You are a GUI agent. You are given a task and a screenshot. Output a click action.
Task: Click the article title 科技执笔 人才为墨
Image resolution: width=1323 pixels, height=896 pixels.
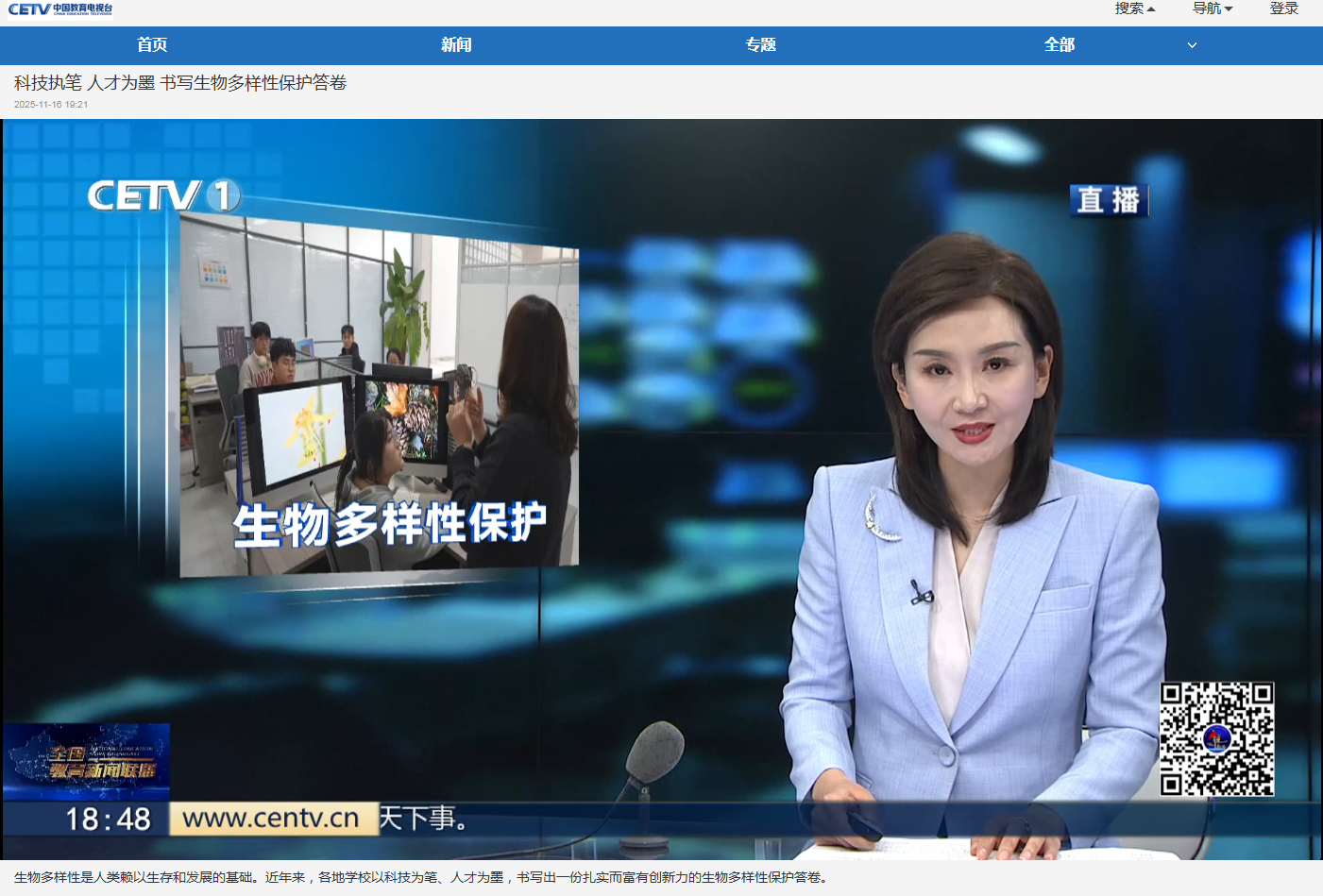pyautogui.click(x=180, y=83)
